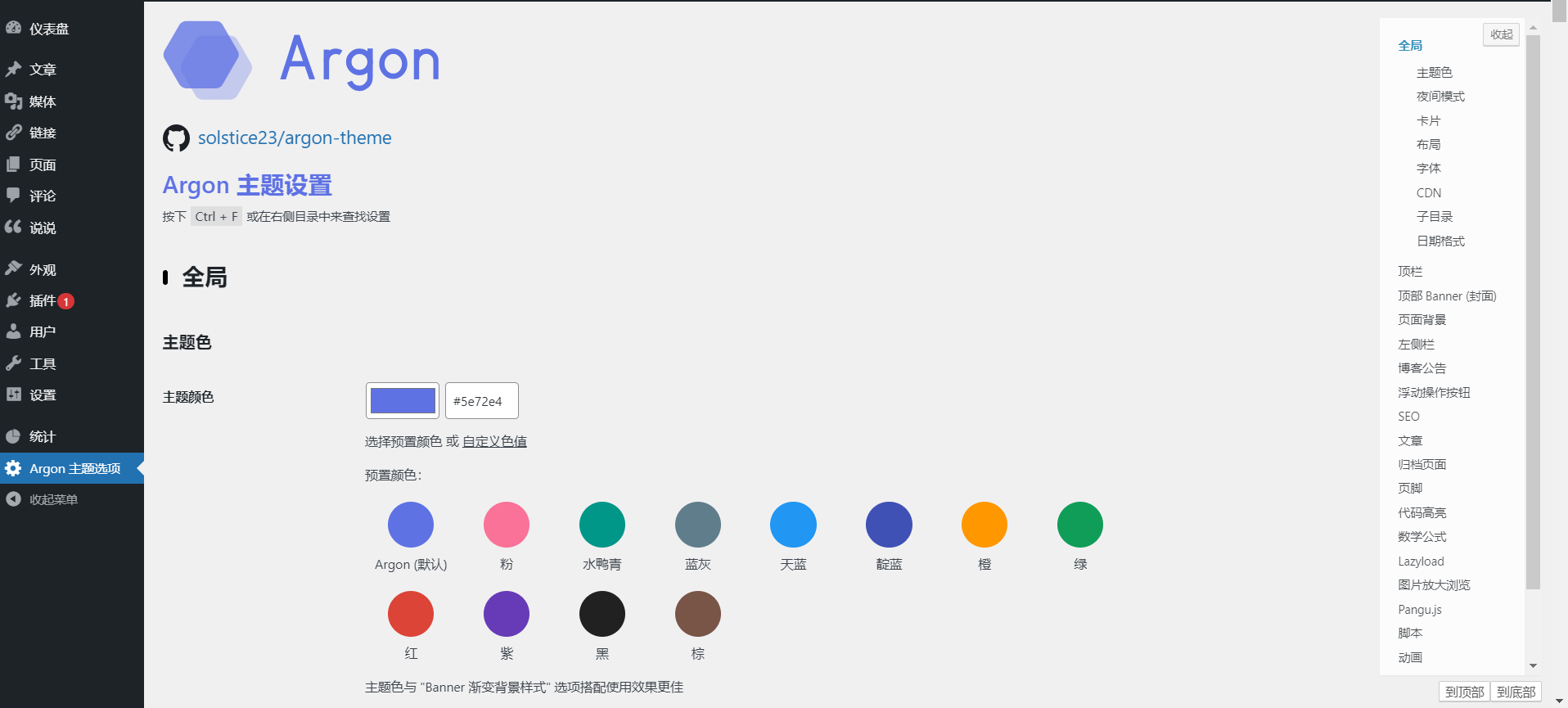Select the 紫 purple preset color
This screenshot has height=708, width=1568.
507,614
